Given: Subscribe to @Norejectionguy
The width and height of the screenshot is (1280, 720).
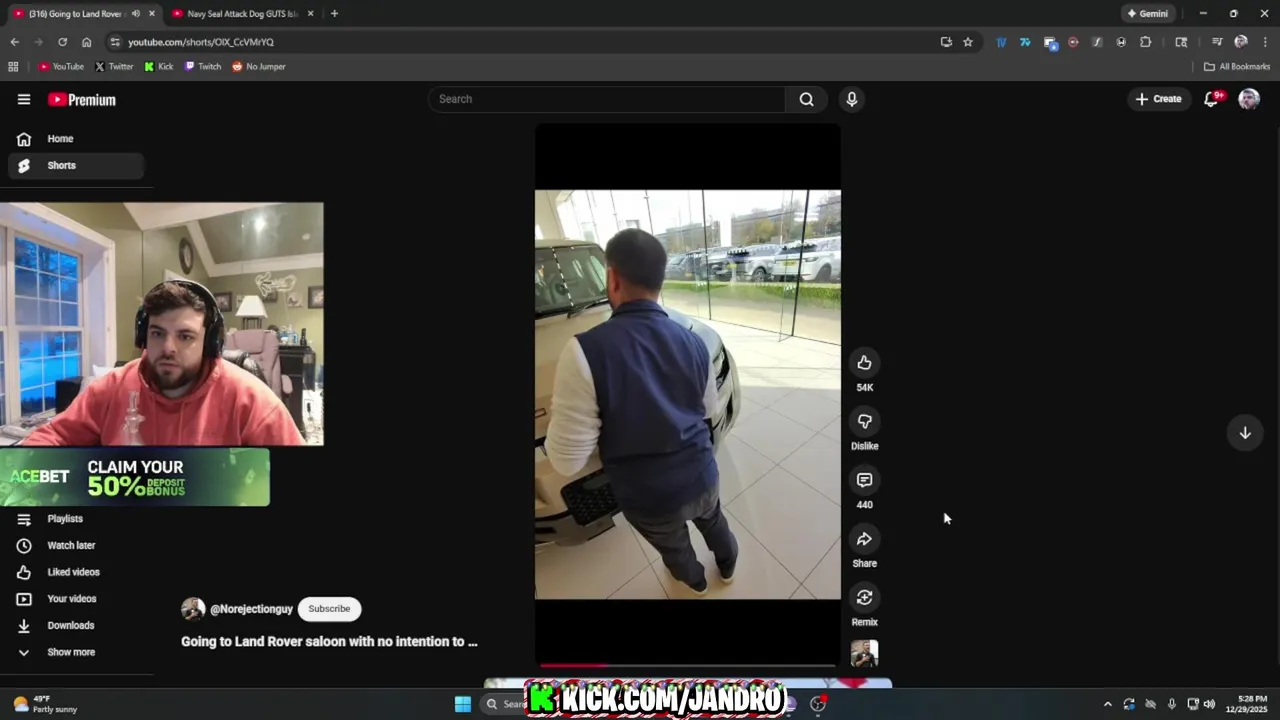Looking at the screenshot, I should (x=329, y=609).
